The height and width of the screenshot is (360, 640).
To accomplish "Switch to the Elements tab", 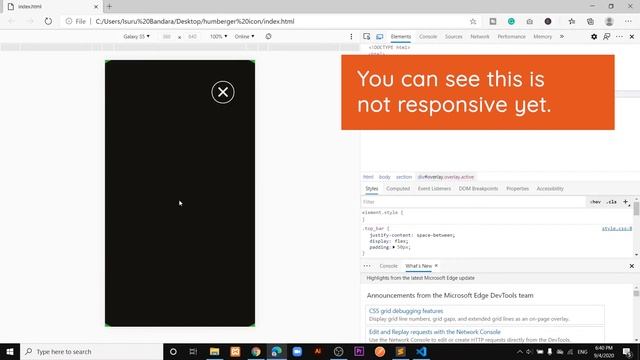I will point(401,36).
